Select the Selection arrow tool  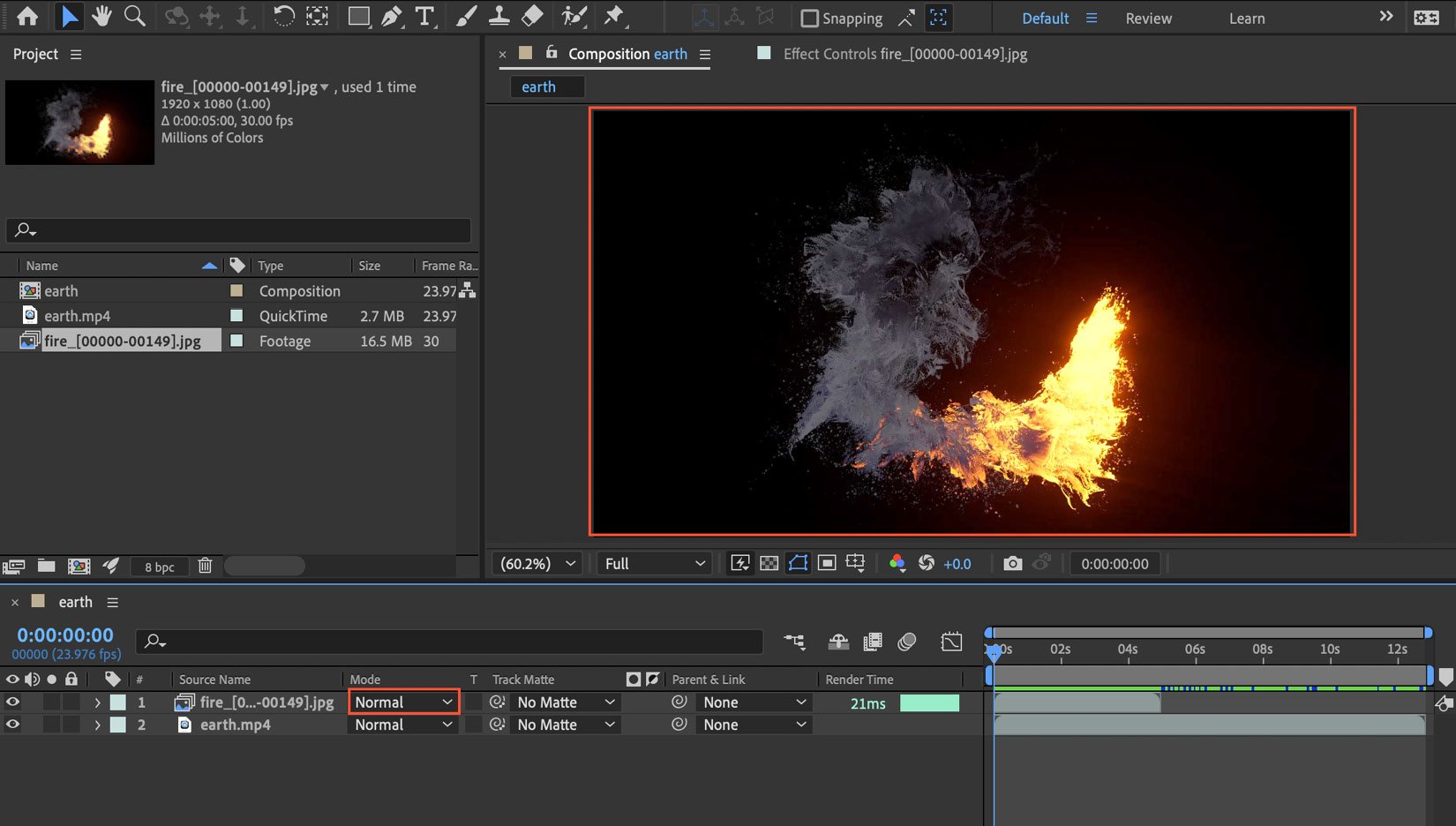click(69, 16)
